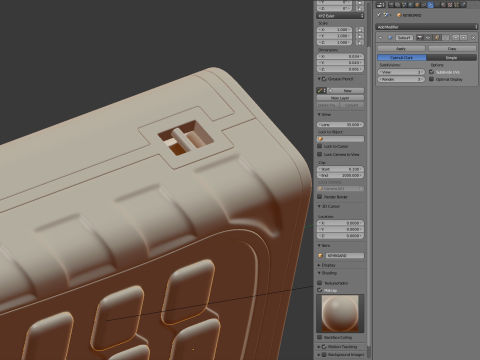Select Simple subdivision type
Viewport: 480px width, 360px height.
click(451, 58)
